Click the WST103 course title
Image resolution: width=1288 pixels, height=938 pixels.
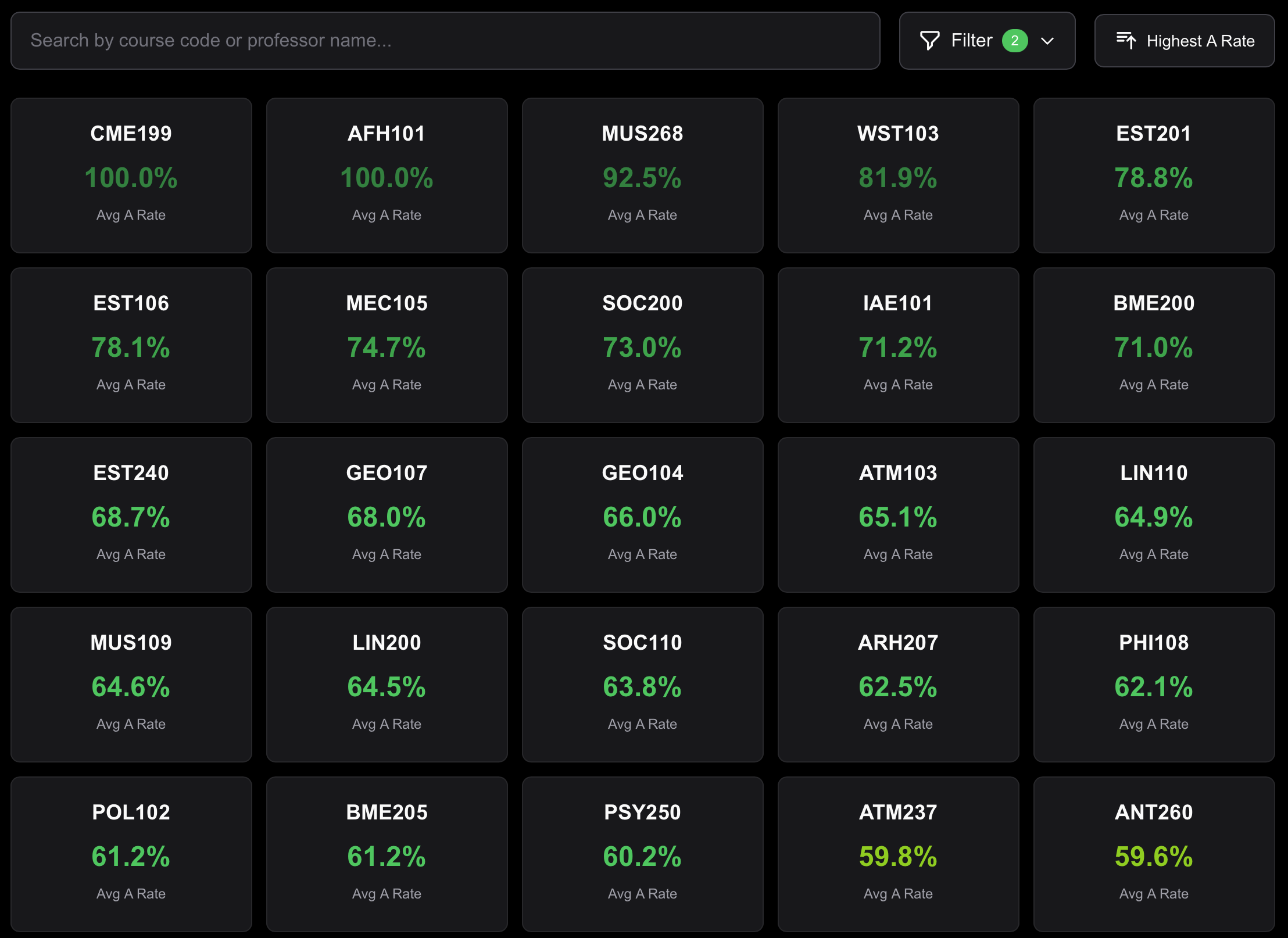click(898, 134)
